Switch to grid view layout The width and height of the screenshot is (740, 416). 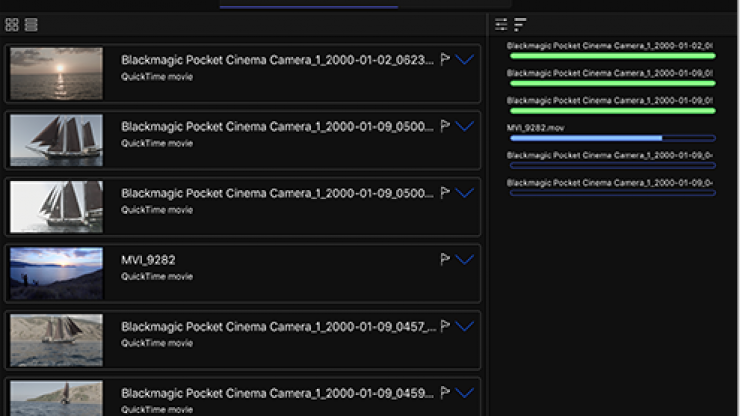tap(12, 24)
